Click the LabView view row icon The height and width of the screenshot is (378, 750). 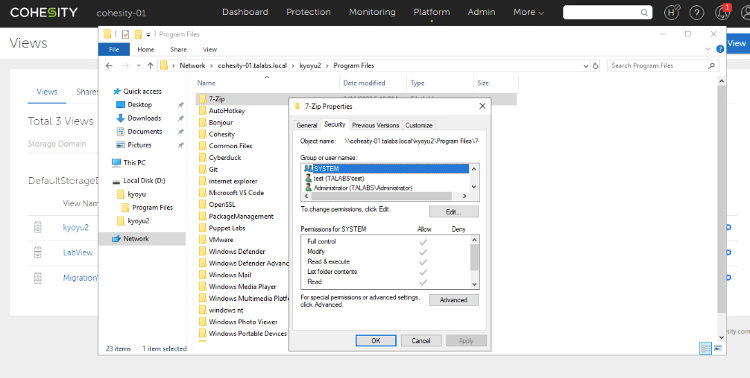tap(38, 252)
